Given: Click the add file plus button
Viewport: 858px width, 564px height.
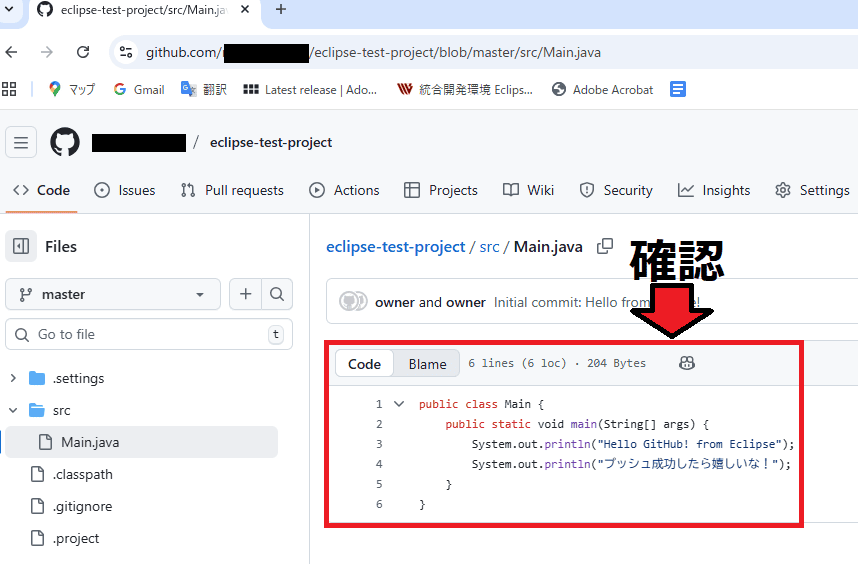Looking at the screenshot, I should coord(245,294).
